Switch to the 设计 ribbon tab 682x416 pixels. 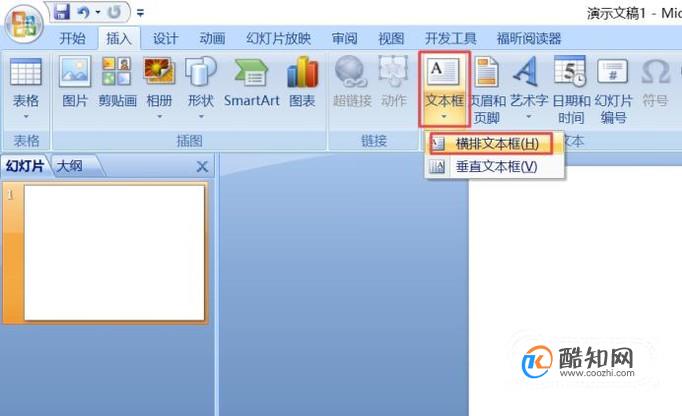[166, 38]
